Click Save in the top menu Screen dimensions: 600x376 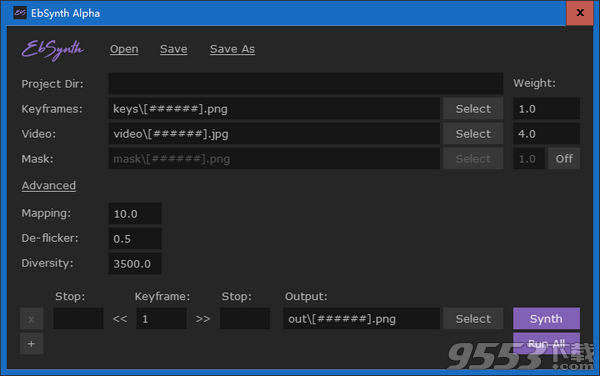pos(174,49)
